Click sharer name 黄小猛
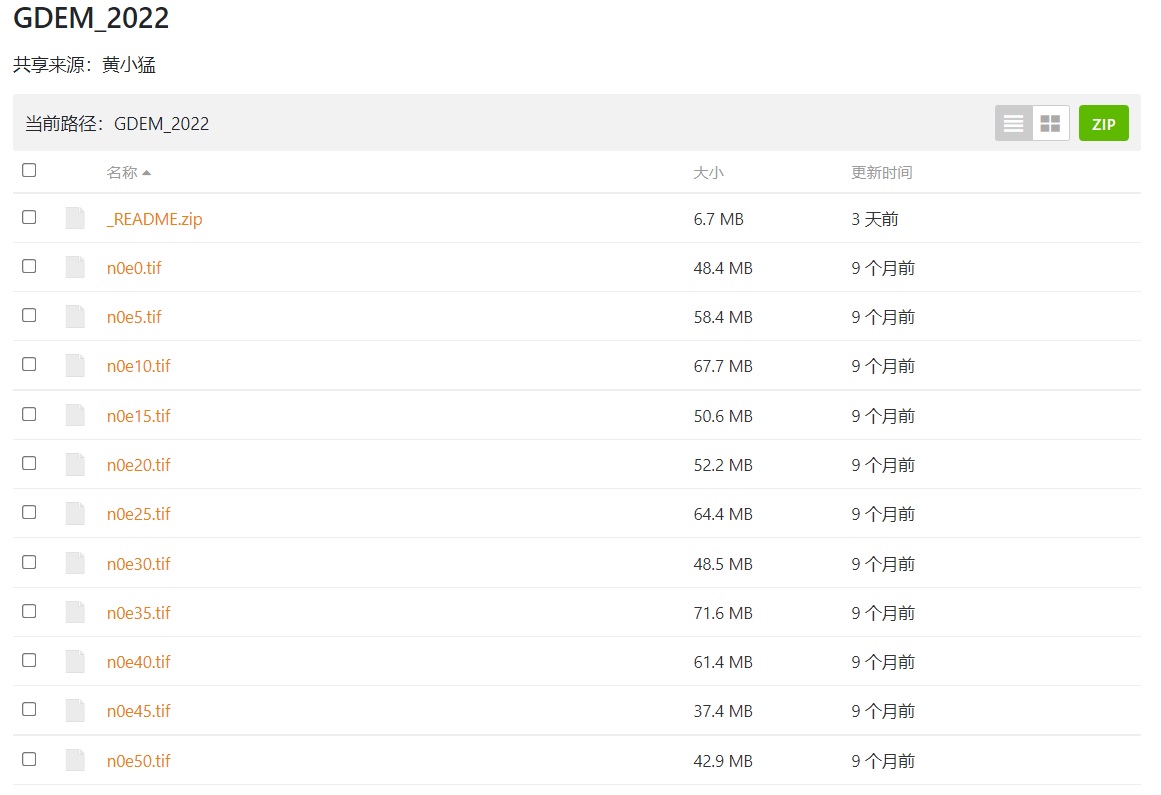1161x795 pixels. point(129,65)
